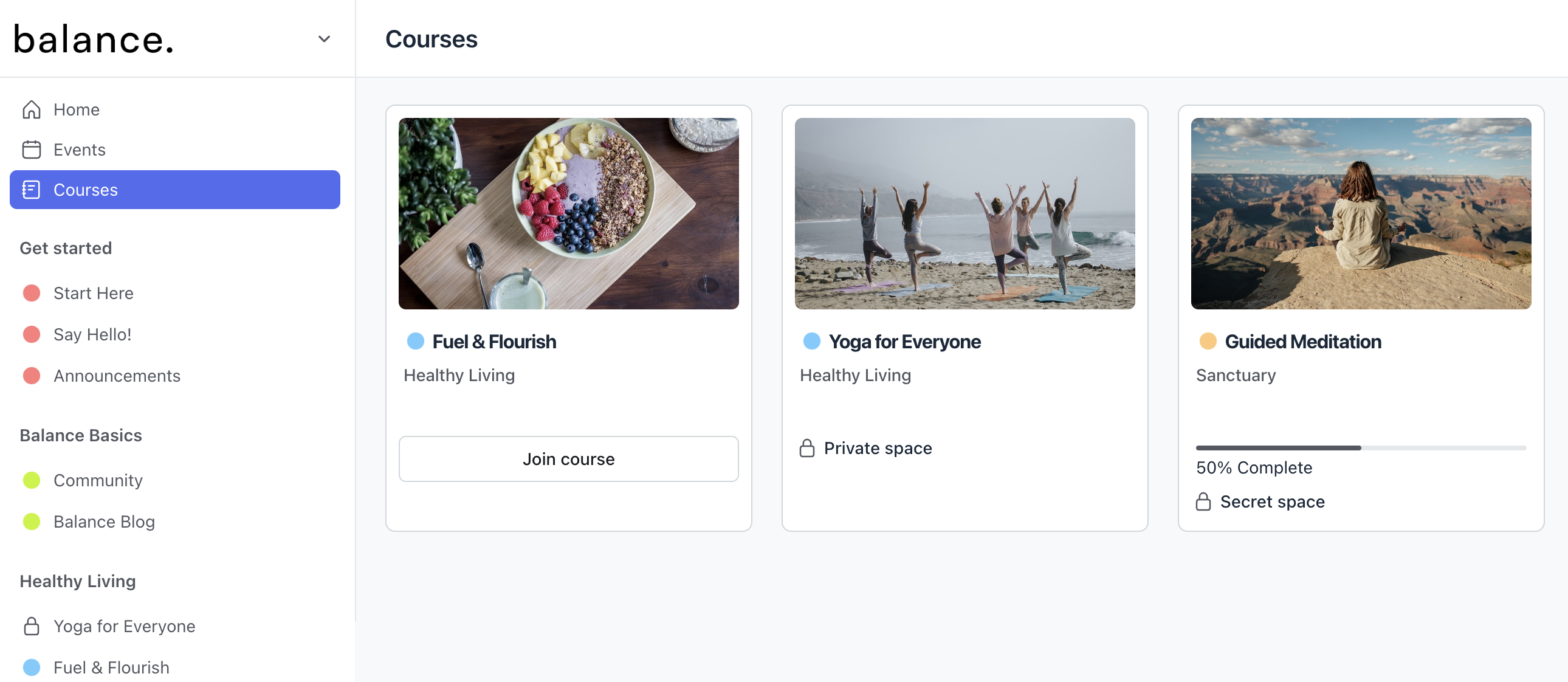Click the green dot beside Community
The width and height of the screenshot is (1568, 682).
pos(31,480)
